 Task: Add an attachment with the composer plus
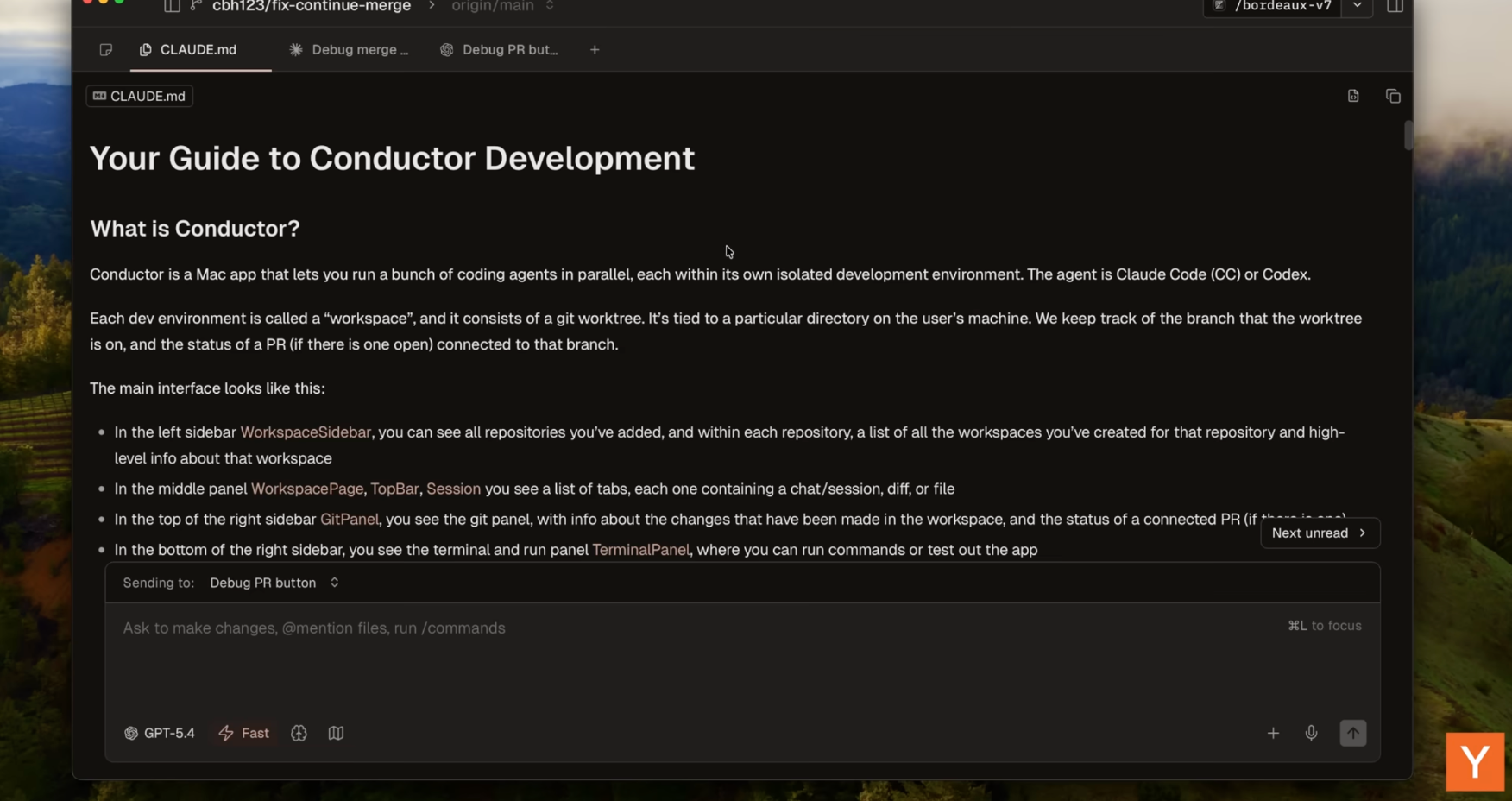pyautogui.click(x=1273, y=733)
